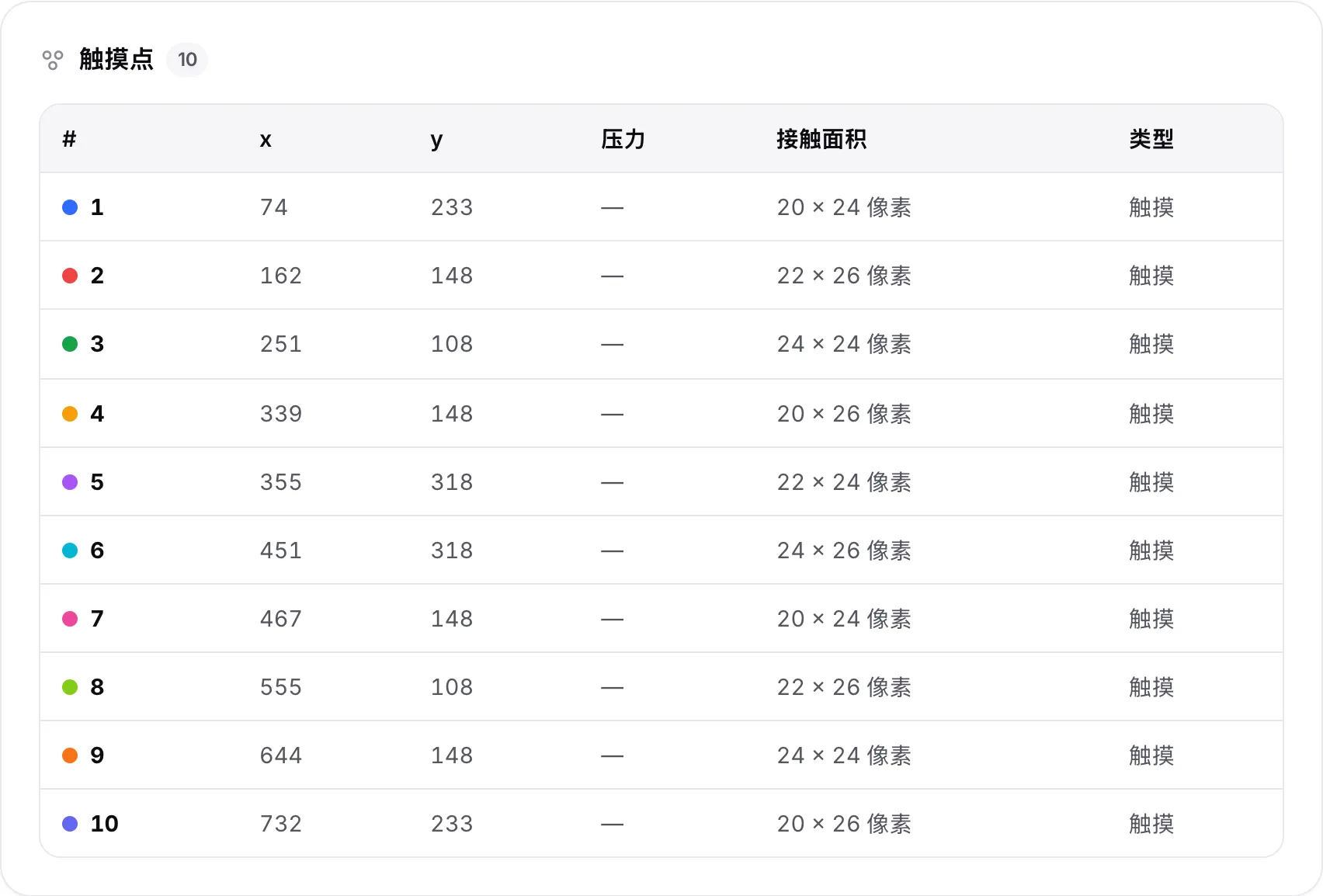1323x896 pixels.
Task: Click the pressure dash in row 5
Action: click(x=612, y=483)
